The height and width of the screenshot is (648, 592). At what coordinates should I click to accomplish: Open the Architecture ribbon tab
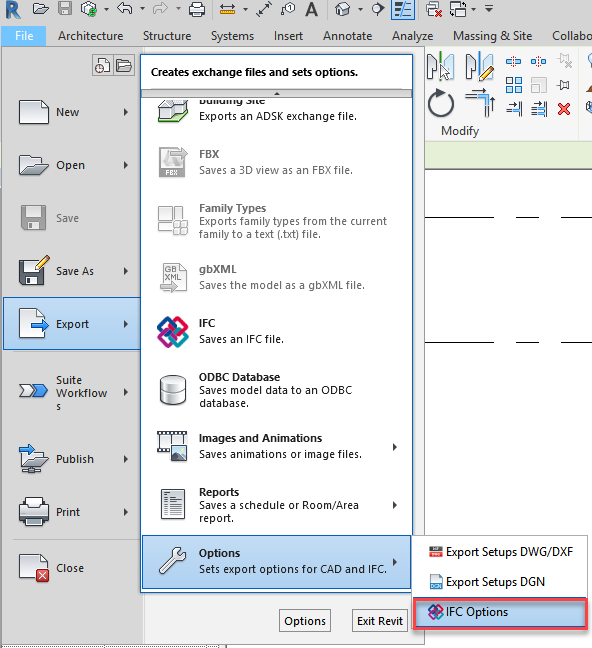91,36
